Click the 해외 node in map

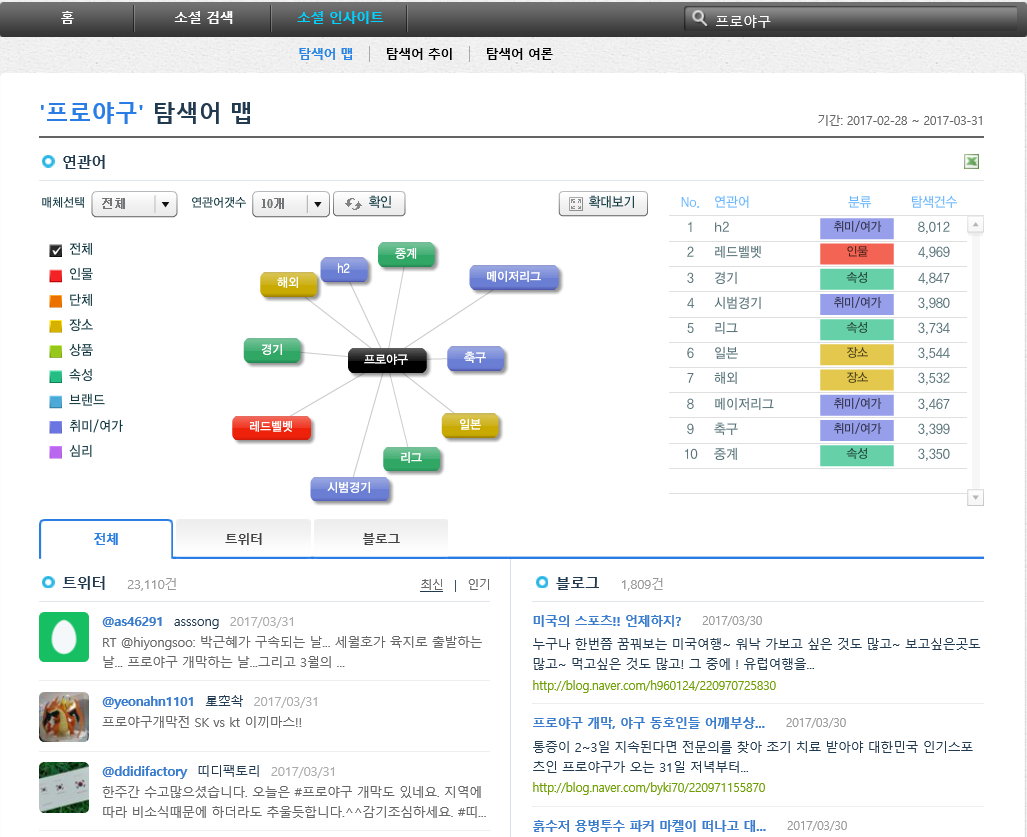[x=288, y=283]
